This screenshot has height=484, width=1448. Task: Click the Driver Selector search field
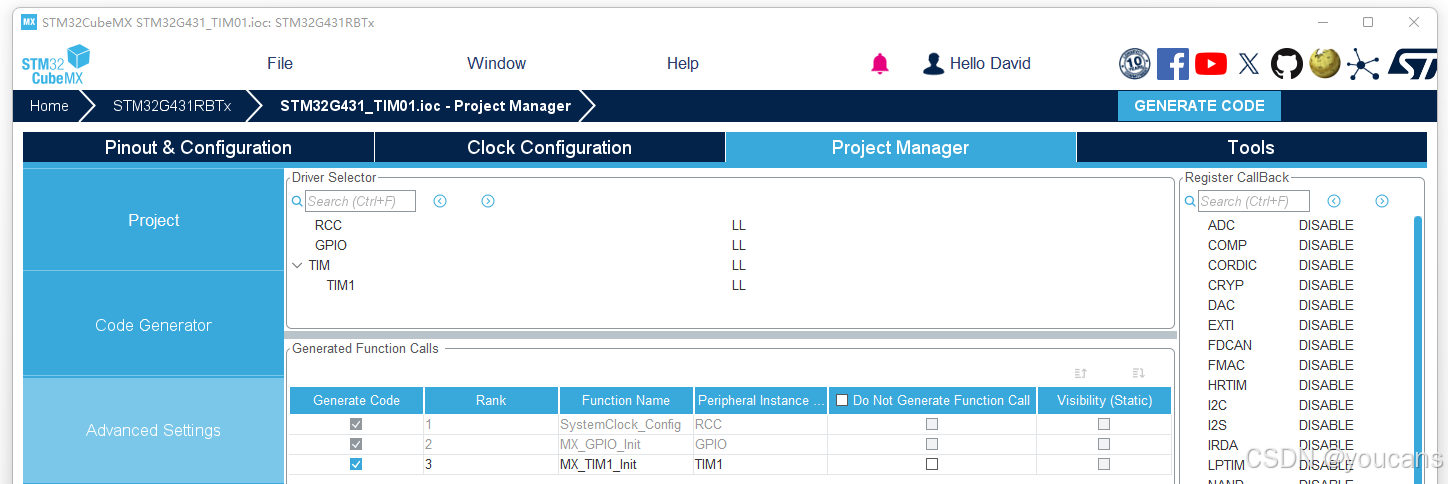coord(360,201)
